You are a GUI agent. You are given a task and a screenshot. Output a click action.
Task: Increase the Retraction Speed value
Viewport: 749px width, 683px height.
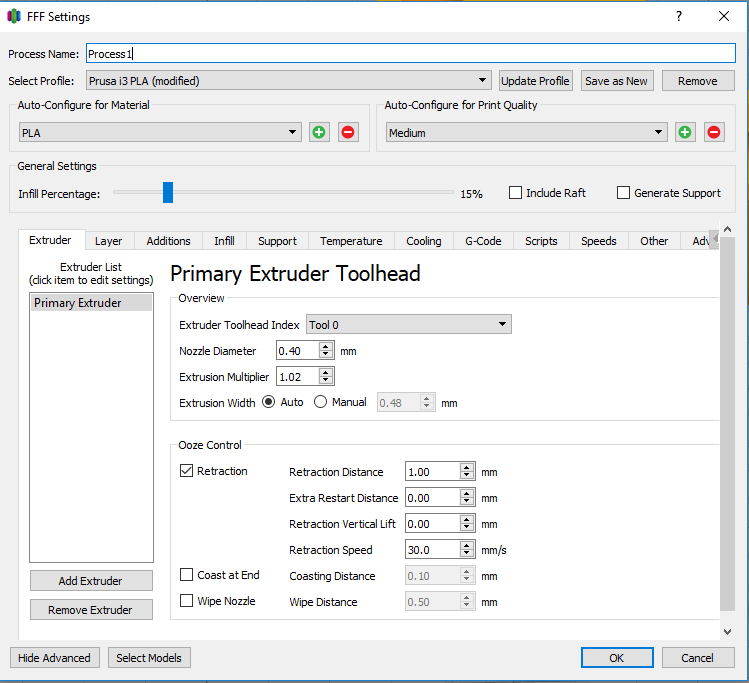click(467, 545)
